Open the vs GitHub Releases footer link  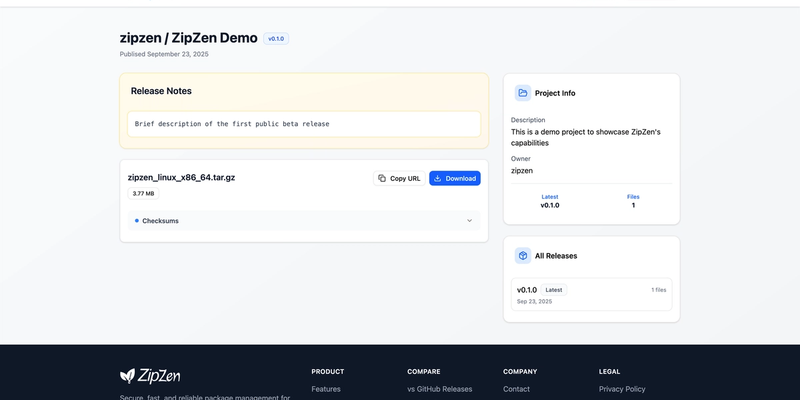pyautogui.click(x=439, y=389)
